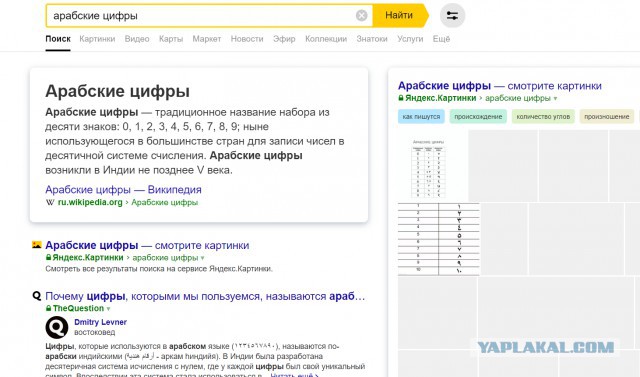Select the произношение filter chip

pos(607,116)
